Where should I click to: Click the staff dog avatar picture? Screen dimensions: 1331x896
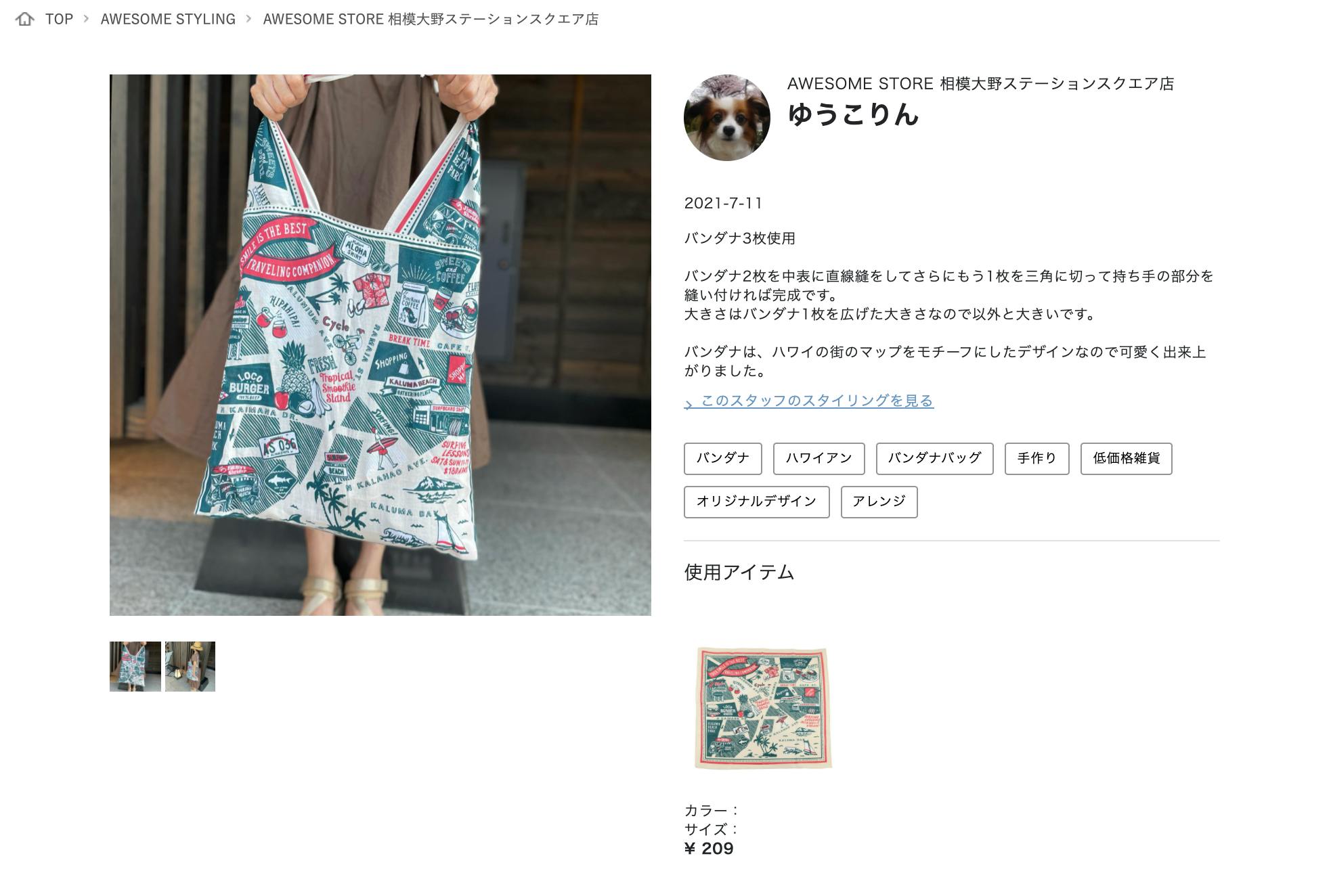click(x=726, y=118)
